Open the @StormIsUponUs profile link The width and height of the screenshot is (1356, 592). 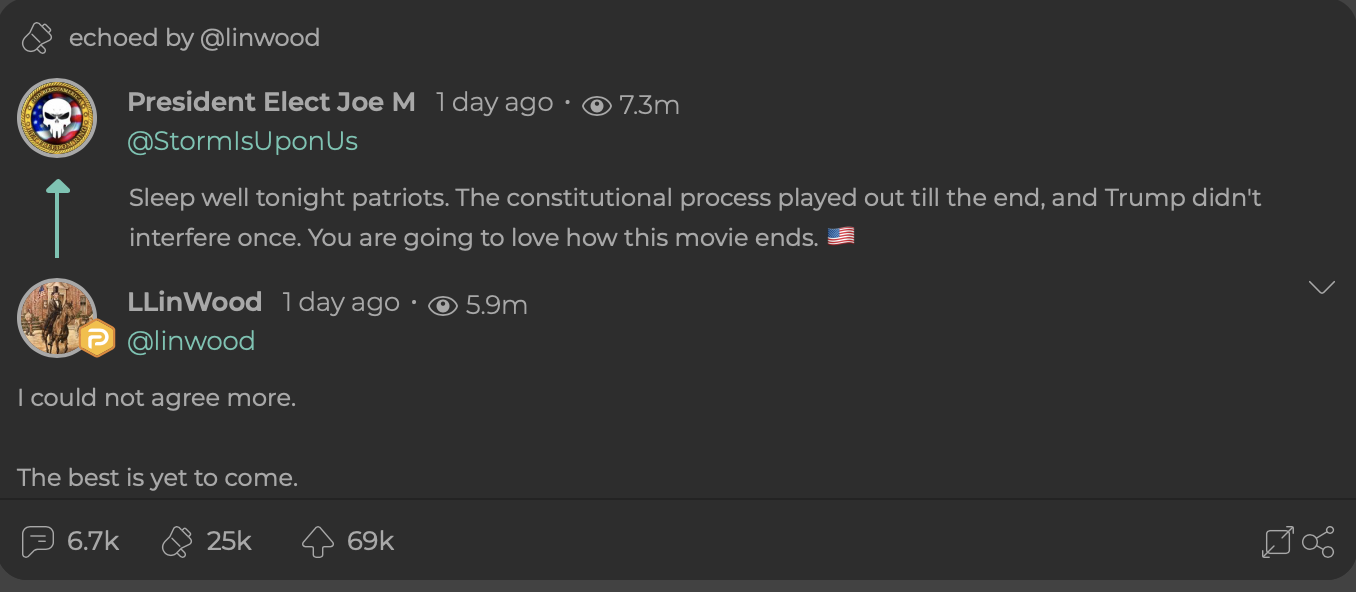pos(243,141)
